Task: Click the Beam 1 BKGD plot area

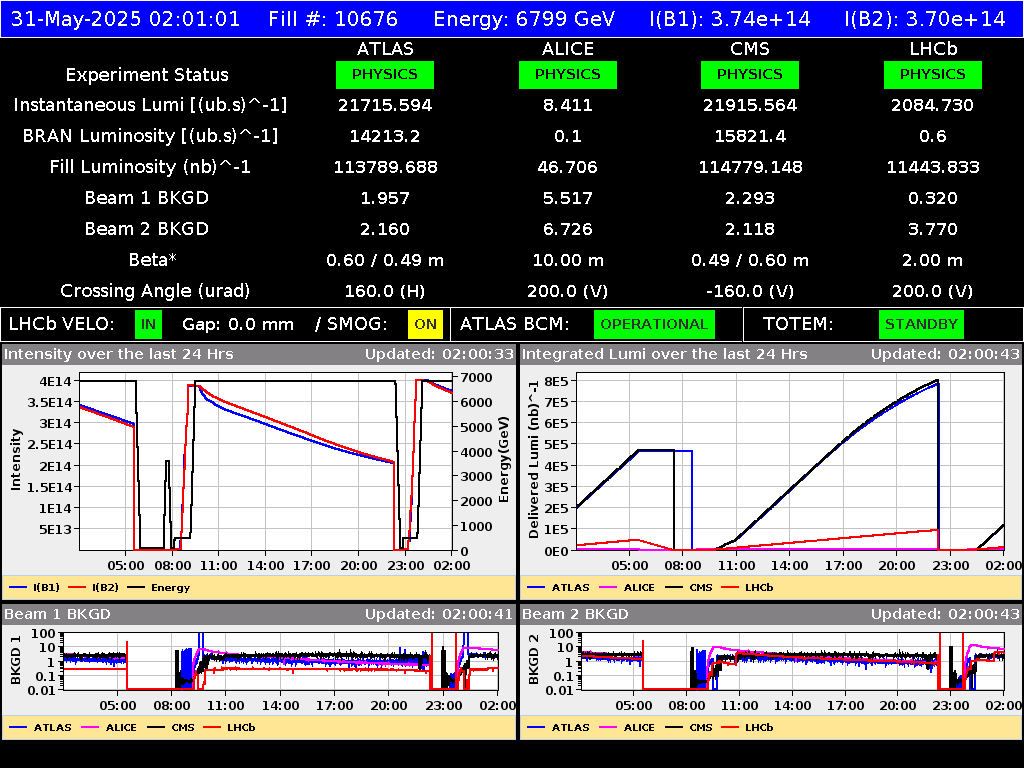Action: pyautogui.click(x=281, y=661)
